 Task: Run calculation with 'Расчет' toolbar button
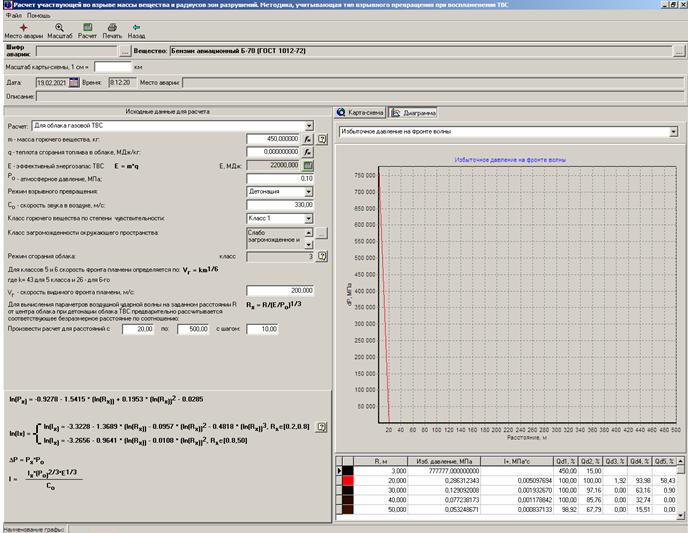[x=87, y=31]
